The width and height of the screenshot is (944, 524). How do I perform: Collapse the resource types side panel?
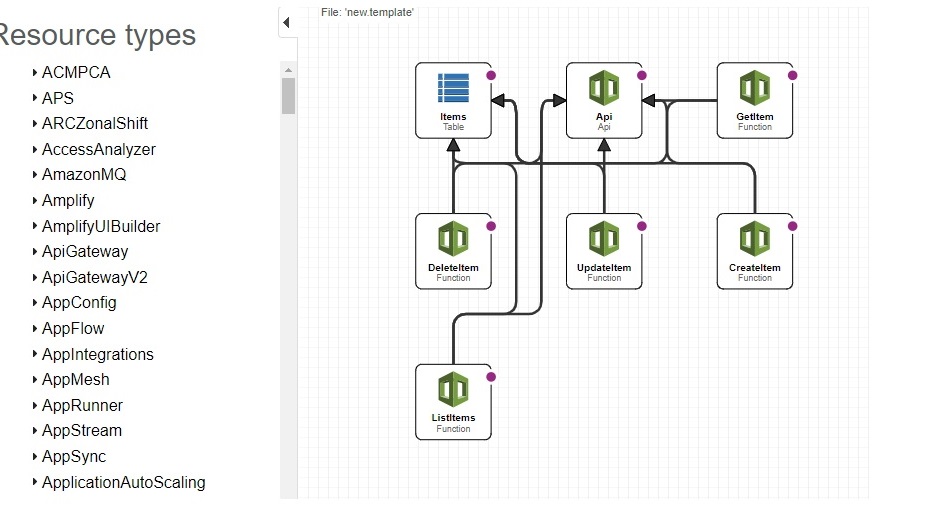(x=287, y=22)
